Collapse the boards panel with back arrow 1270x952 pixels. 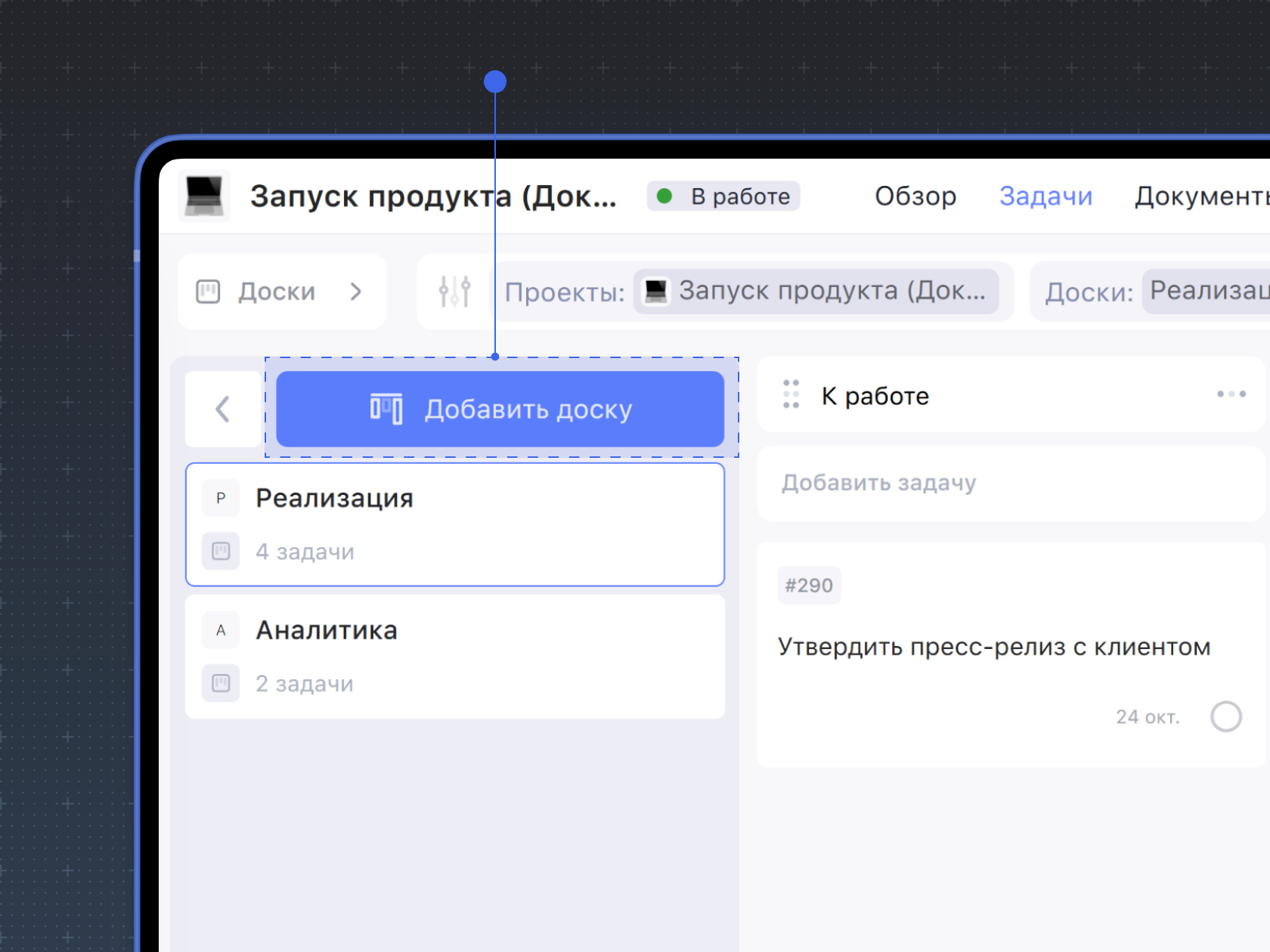222,409
